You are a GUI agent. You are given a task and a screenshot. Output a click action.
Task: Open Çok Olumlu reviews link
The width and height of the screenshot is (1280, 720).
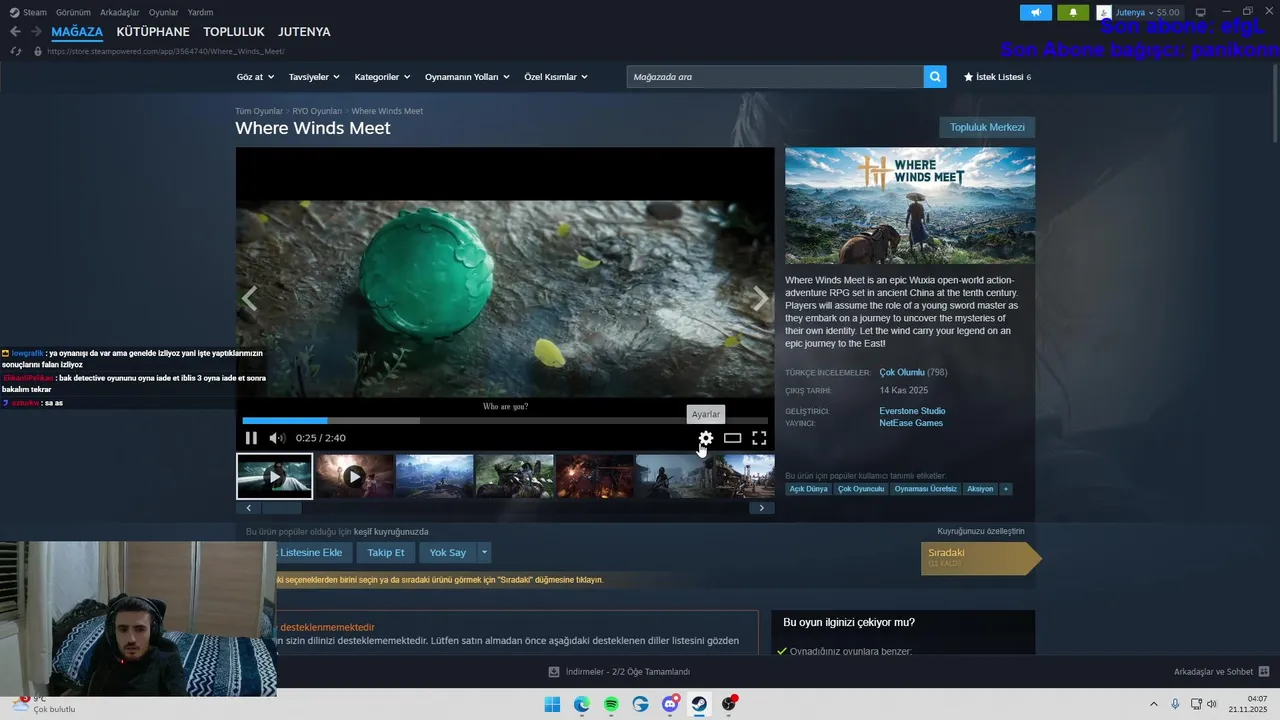902,373
